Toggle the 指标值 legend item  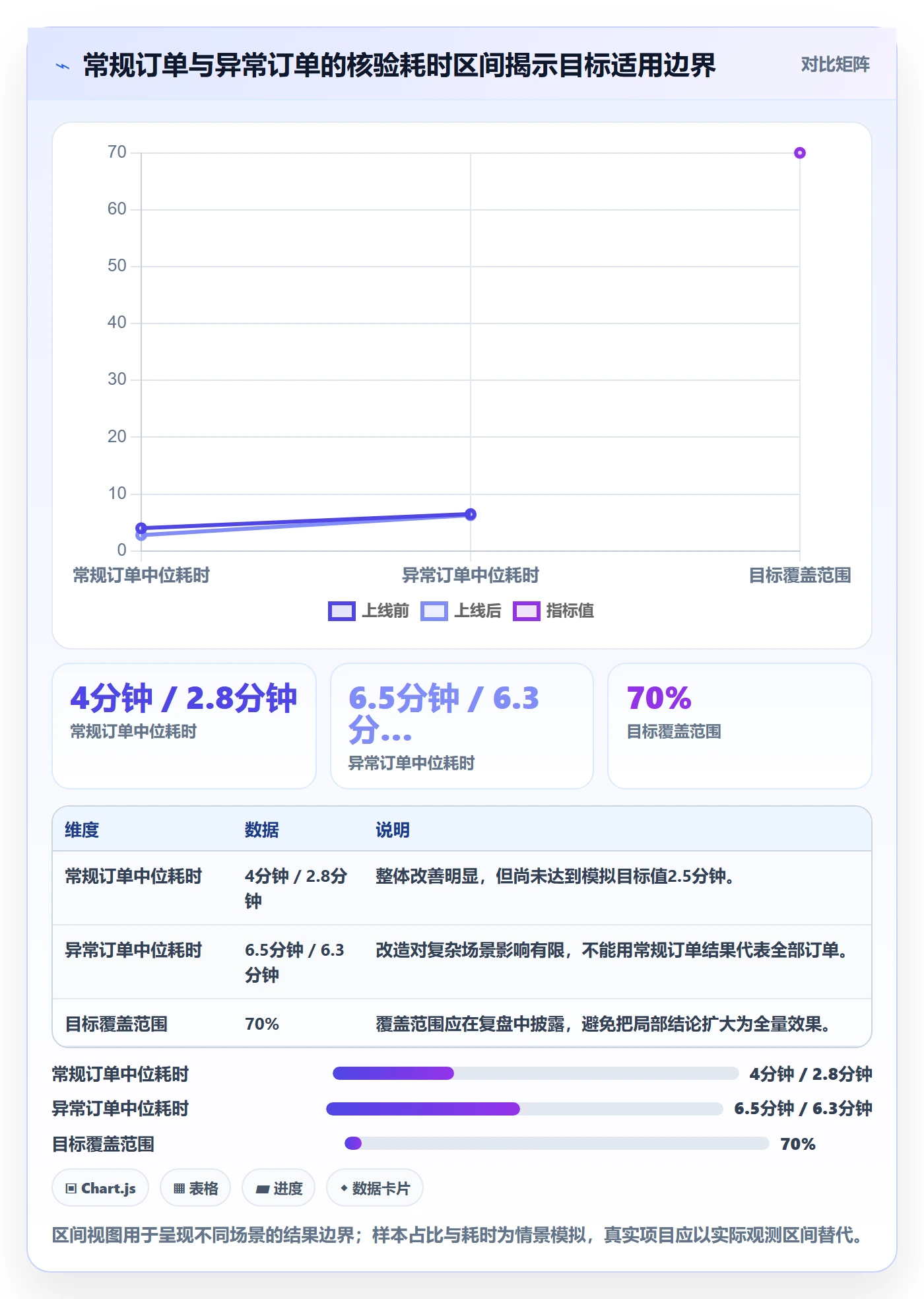point(553,611)
